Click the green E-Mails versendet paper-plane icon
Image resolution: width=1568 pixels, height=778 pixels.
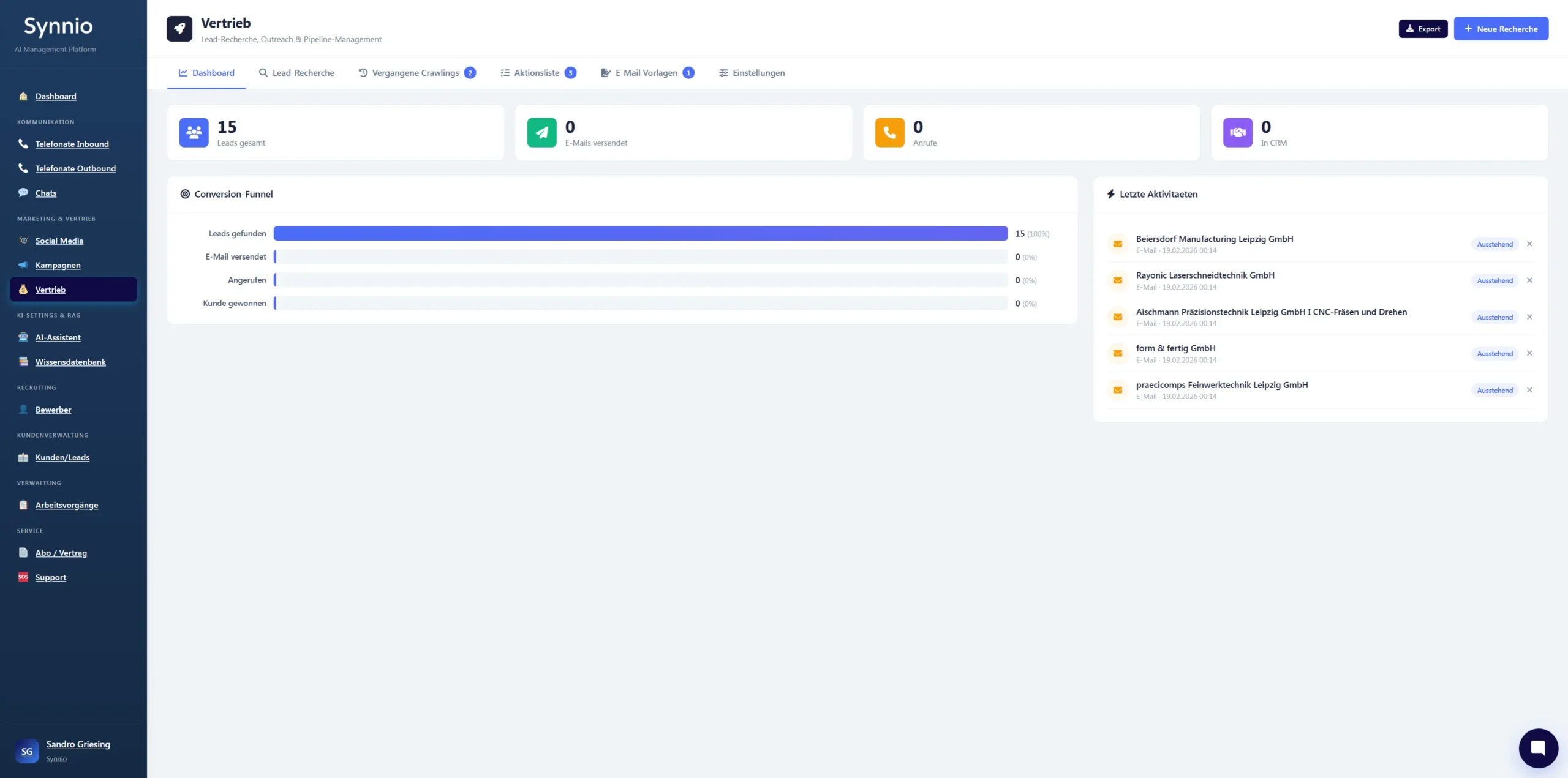tap(541, 132)
